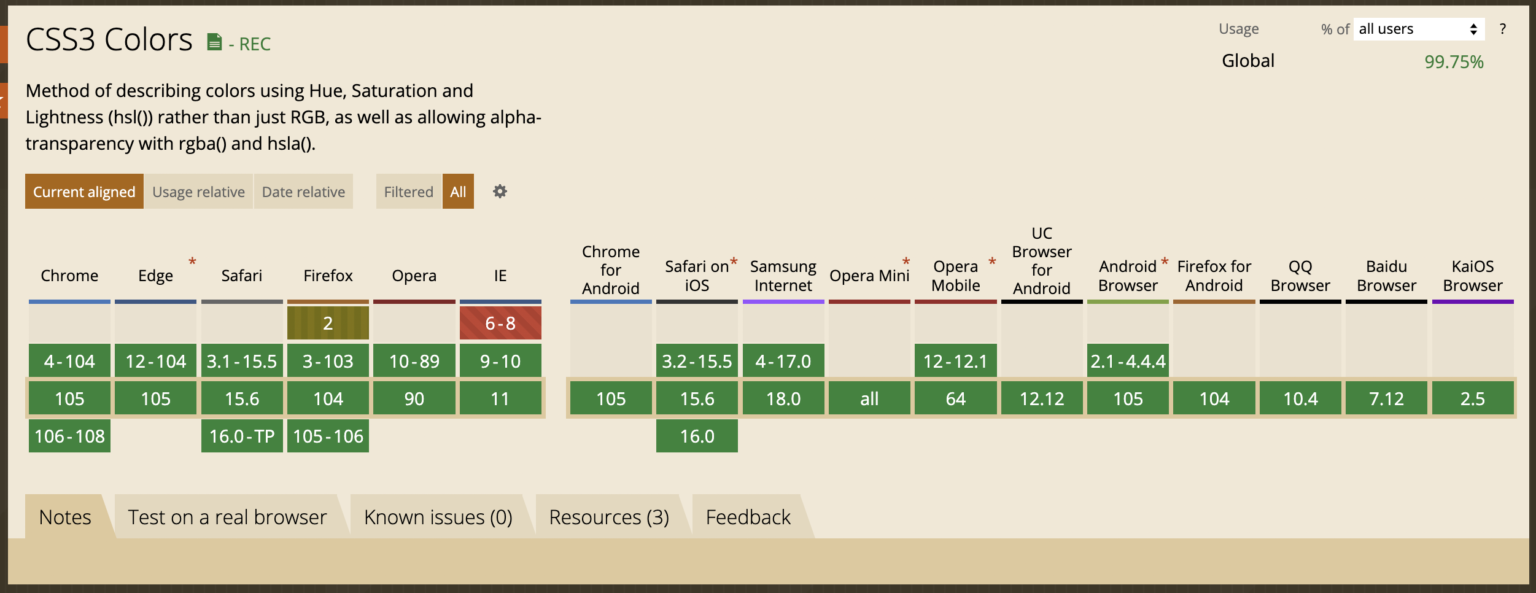This screenshot has height=593, width=1536.
Task: Open the all users dropdown
Action: [x=1418, y=28]
